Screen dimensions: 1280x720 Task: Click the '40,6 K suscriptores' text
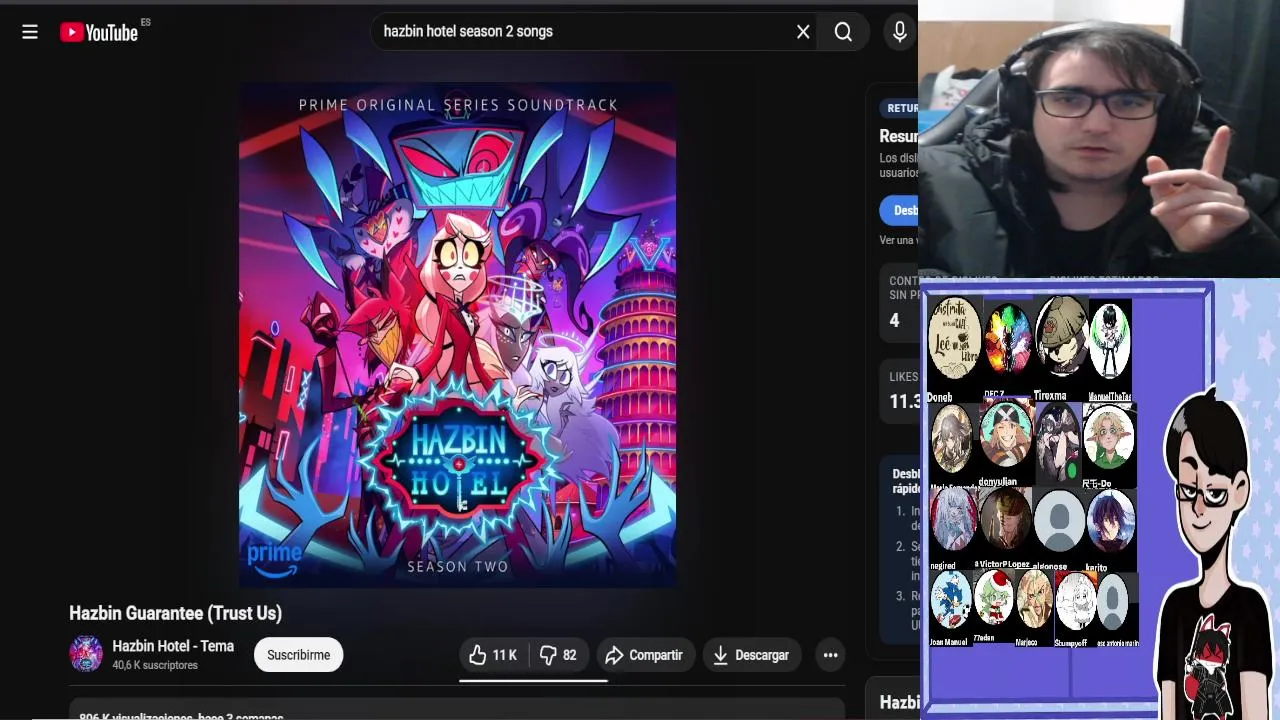coord(155,665)
